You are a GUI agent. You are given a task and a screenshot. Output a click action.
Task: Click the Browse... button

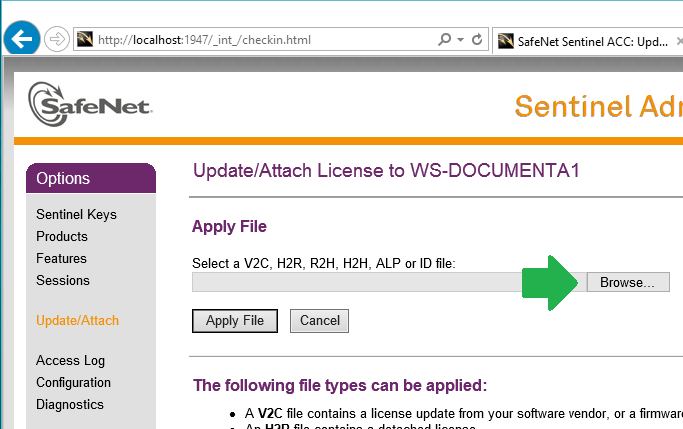tap(627, 282)
